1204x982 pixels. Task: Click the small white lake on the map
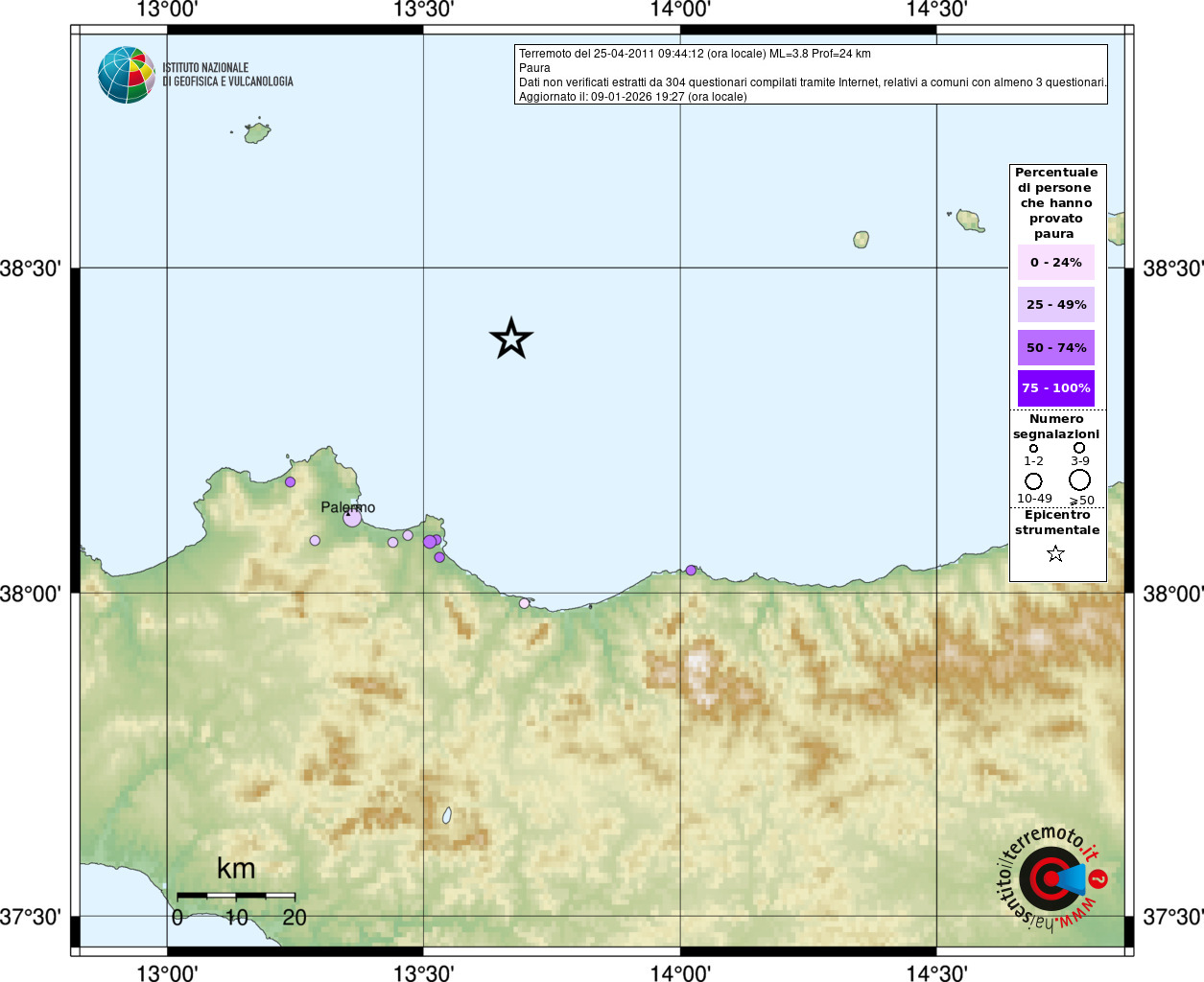click(x=447, y=815)
